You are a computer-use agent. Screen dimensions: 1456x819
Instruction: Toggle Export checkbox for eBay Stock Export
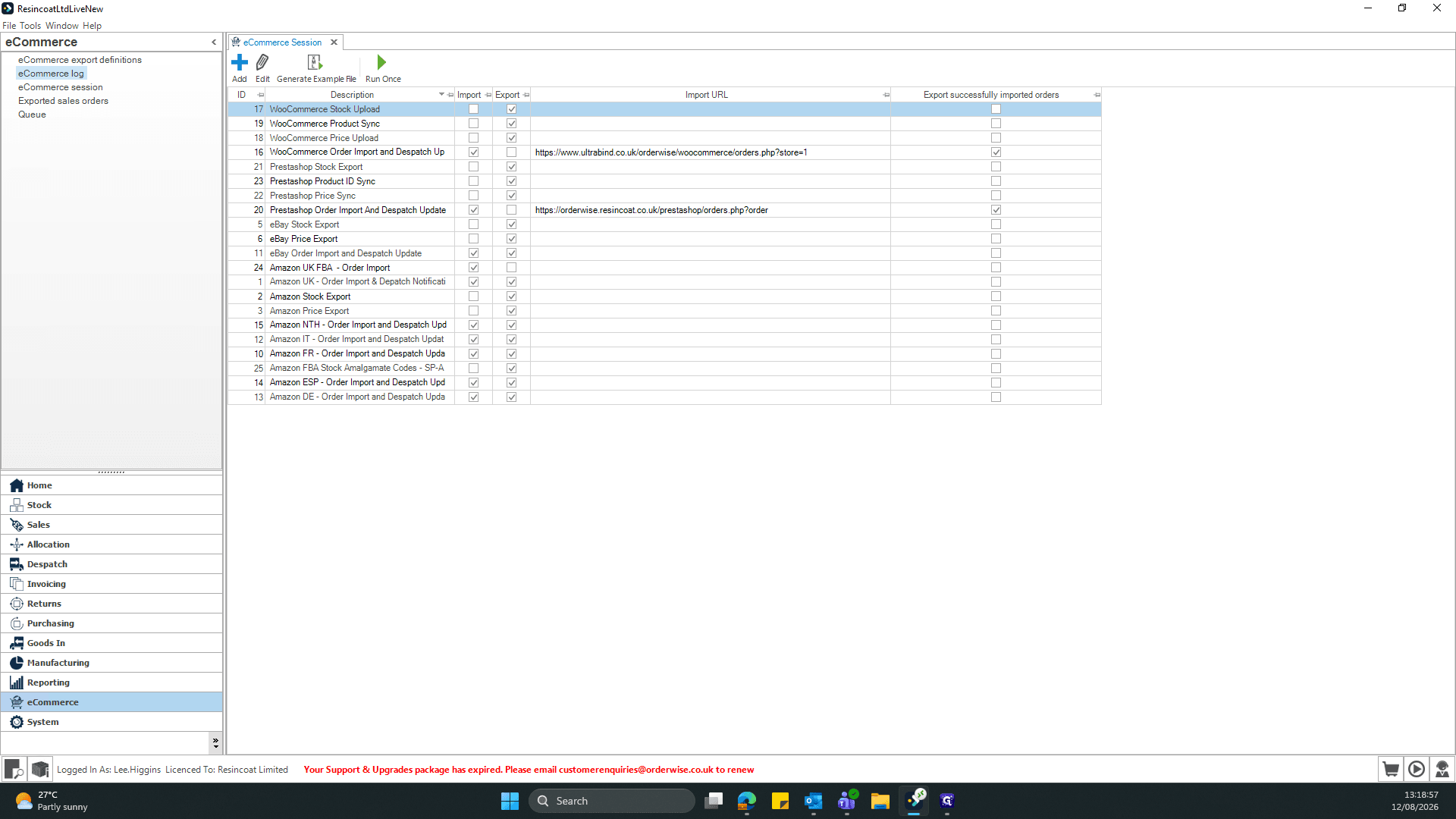[x=511, y=224]
